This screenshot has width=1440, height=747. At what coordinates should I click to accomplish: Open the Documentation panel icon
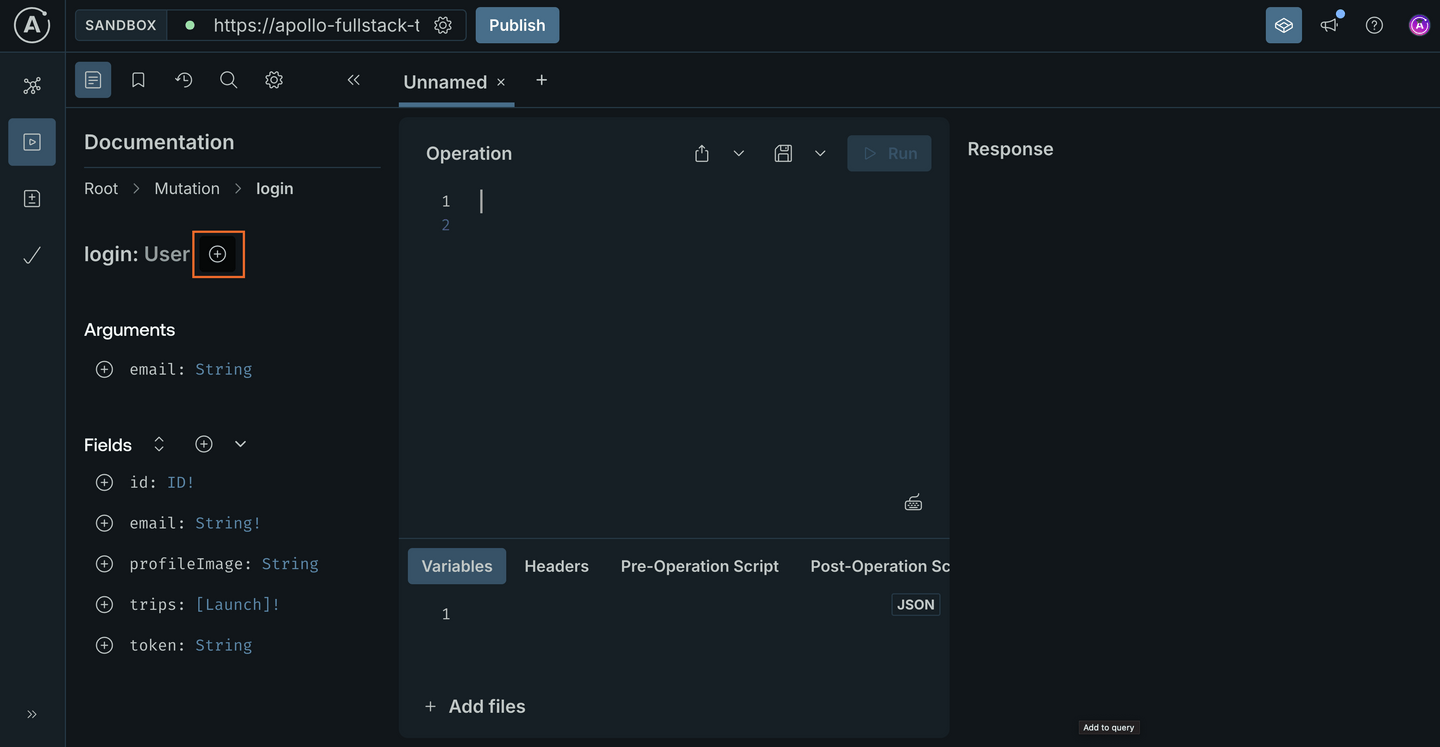[92, 79]
